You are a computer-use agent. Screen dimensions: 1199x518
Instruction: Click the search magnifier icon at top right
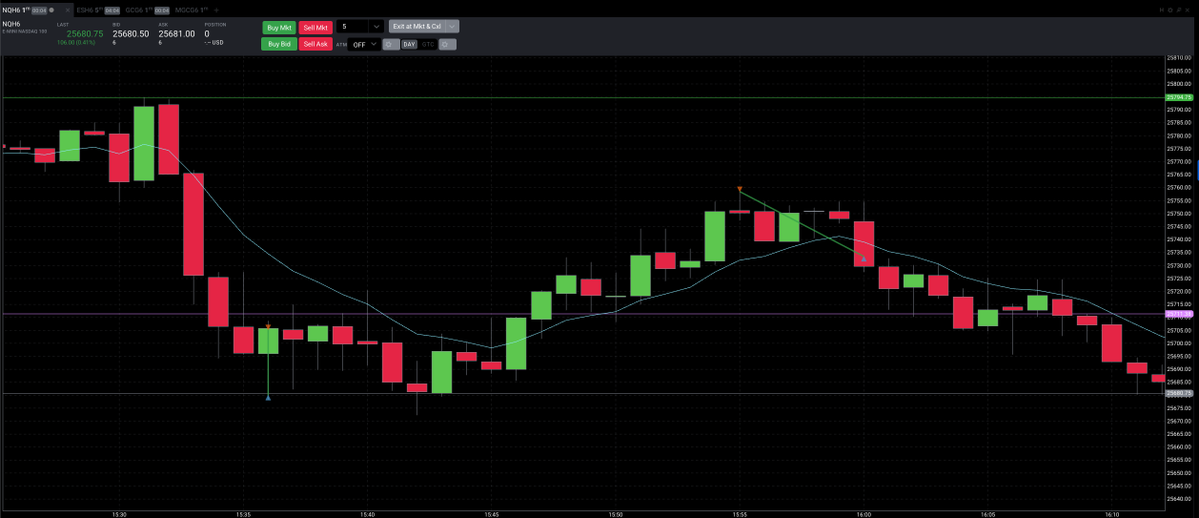(x=1178, y=10)
